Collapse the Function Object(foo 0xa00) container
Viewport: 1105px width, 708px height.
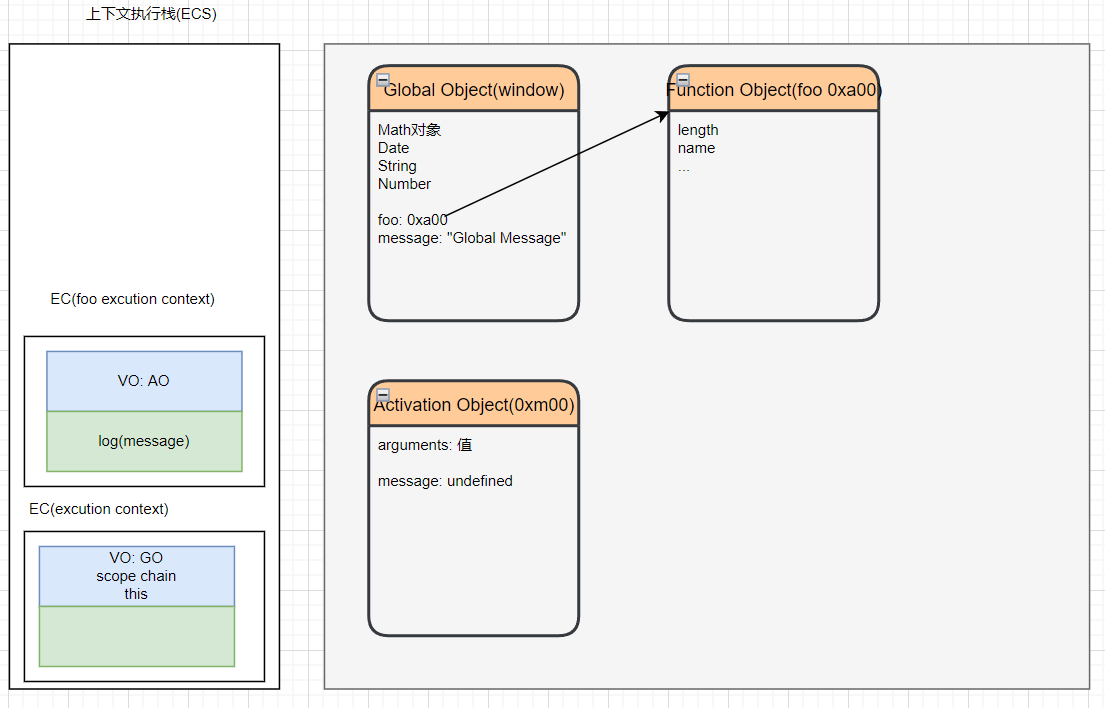pyautogui.click(x=683, y=80)
